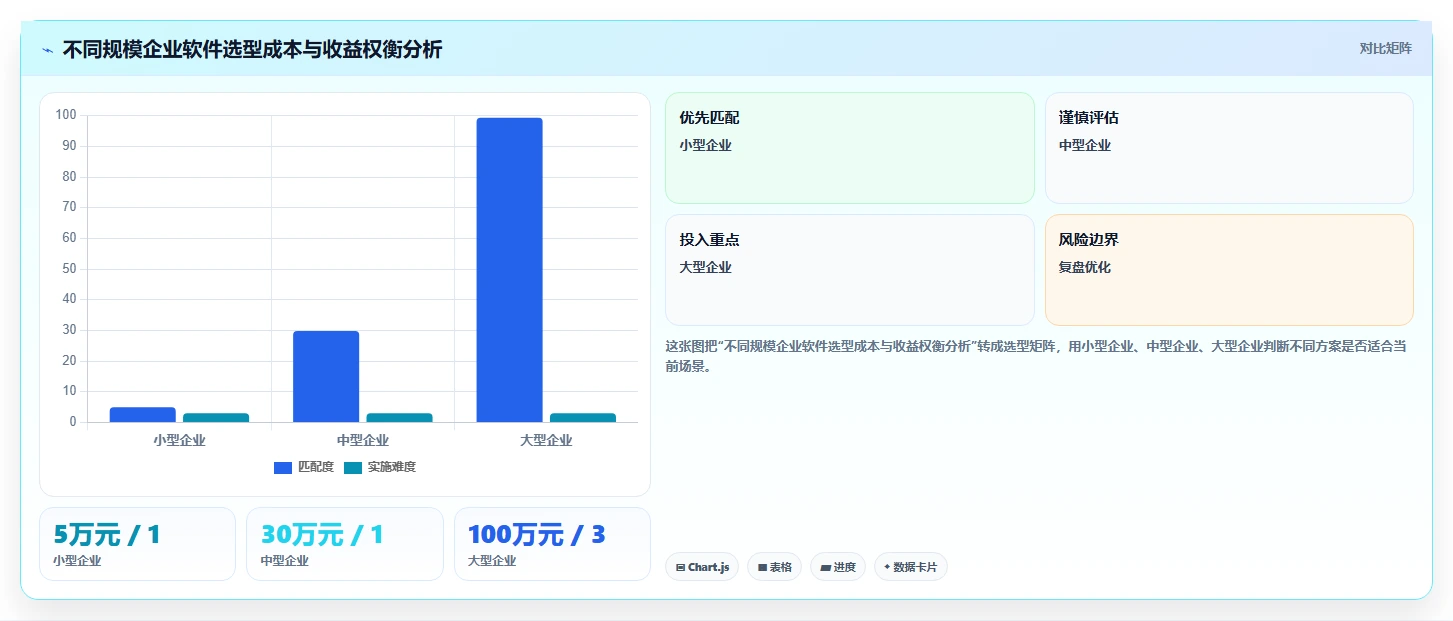Click the icon in the 进度 tag
1453x621 pixels.
click(x=825, y=567)
